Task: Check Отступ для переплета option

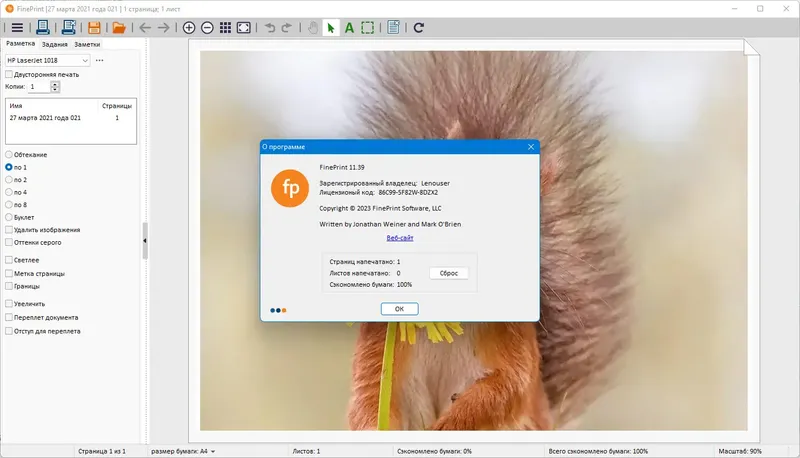Action: coord(9,331)
